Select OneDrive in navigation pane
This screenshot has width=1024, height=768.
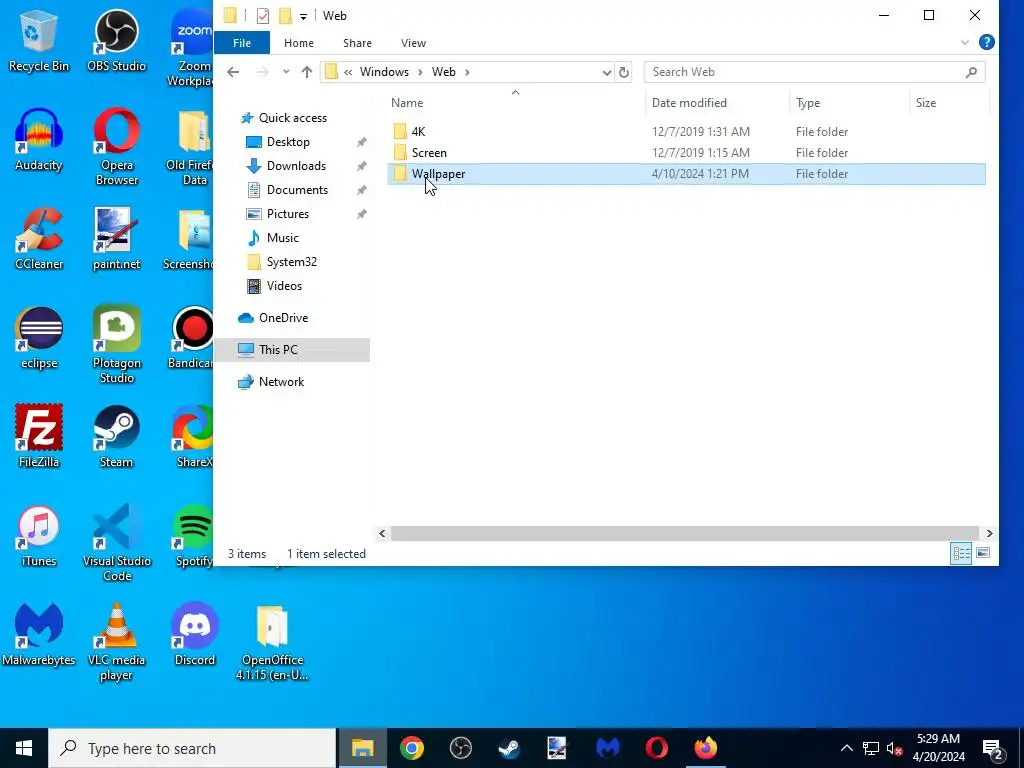283,317
